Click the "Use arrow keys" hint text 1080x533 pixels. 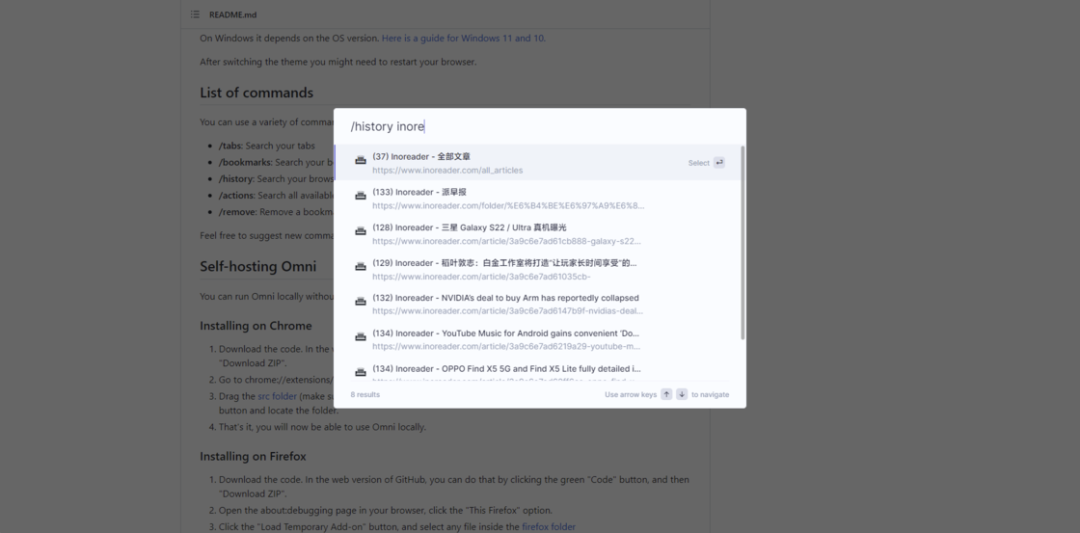pyautogui.click(x=630, y=395)
